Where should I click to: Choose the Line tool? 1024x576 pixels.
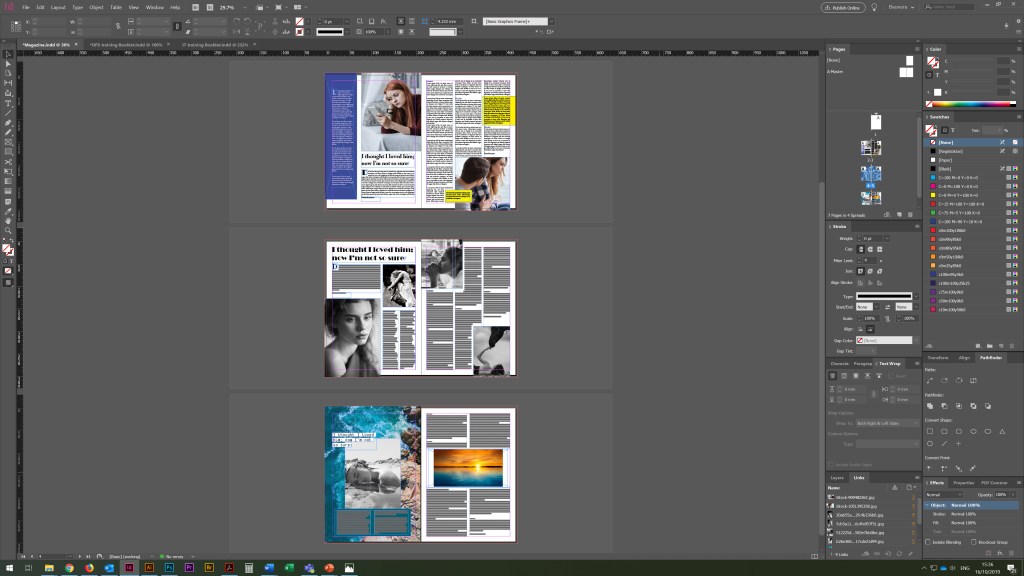coord(8,113)
